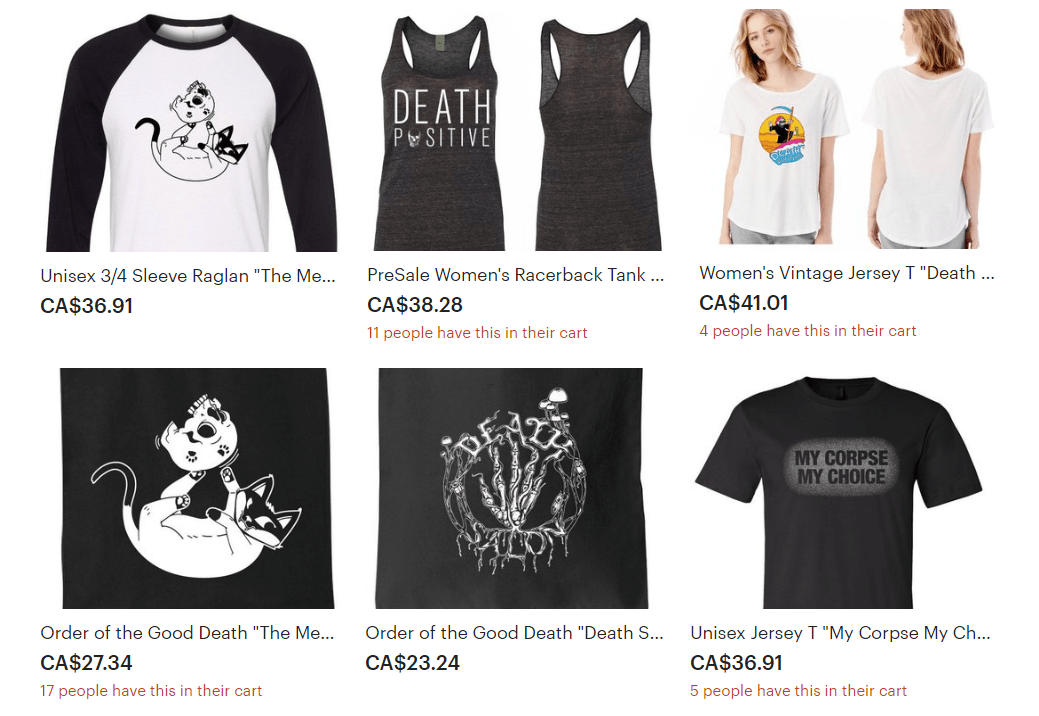View the racerback tank back view photo
This screenshot has height=716, width=1039.
click(x=596, y=134)
